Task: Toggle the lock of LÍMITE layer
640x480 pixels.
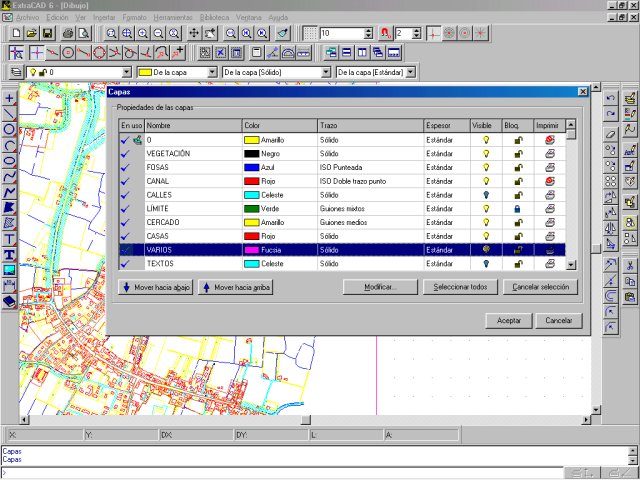Action: (x=518, y=209)
